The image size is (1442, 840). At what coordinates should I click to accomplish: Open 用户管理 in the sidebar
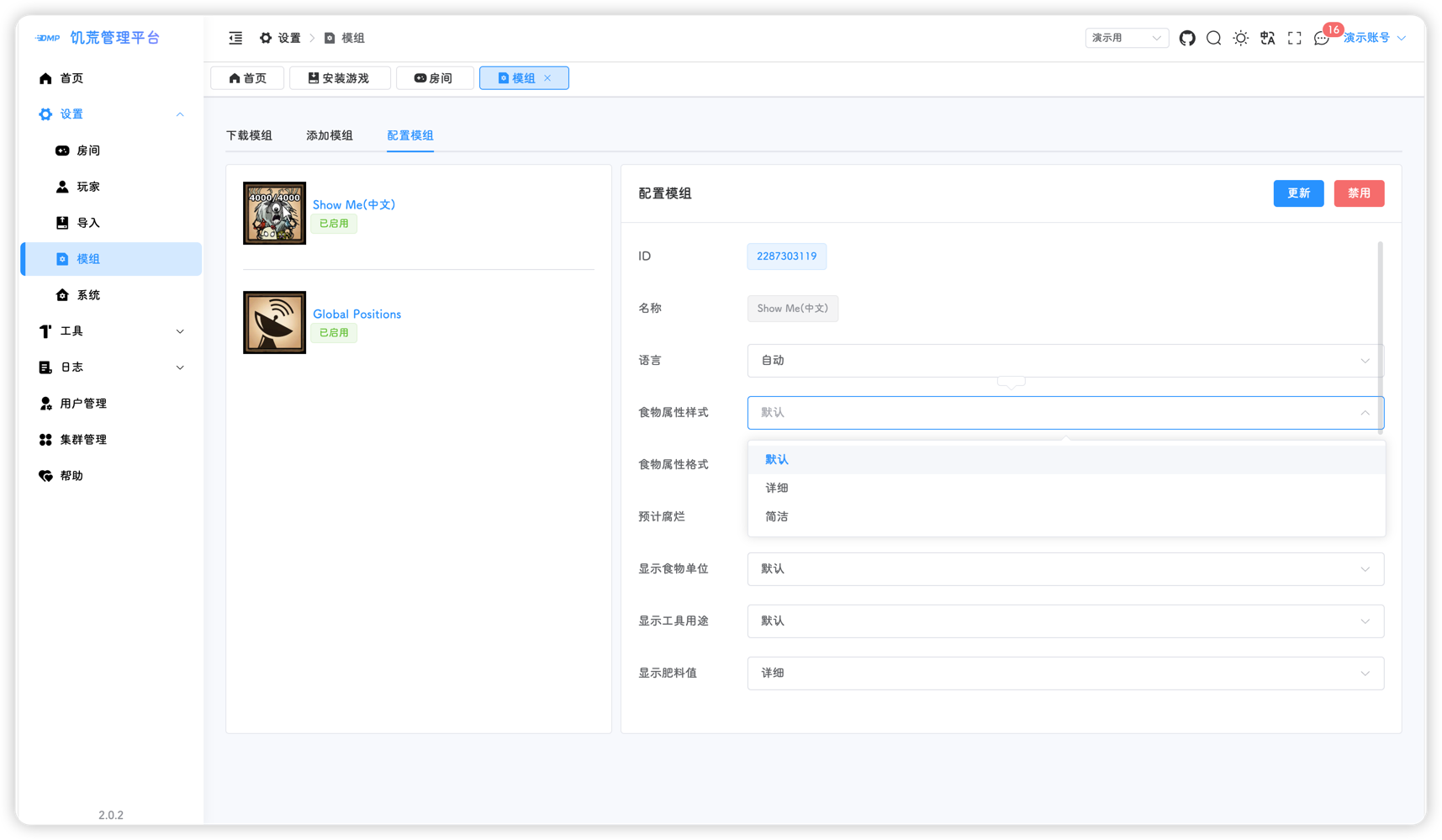point(83,404)
